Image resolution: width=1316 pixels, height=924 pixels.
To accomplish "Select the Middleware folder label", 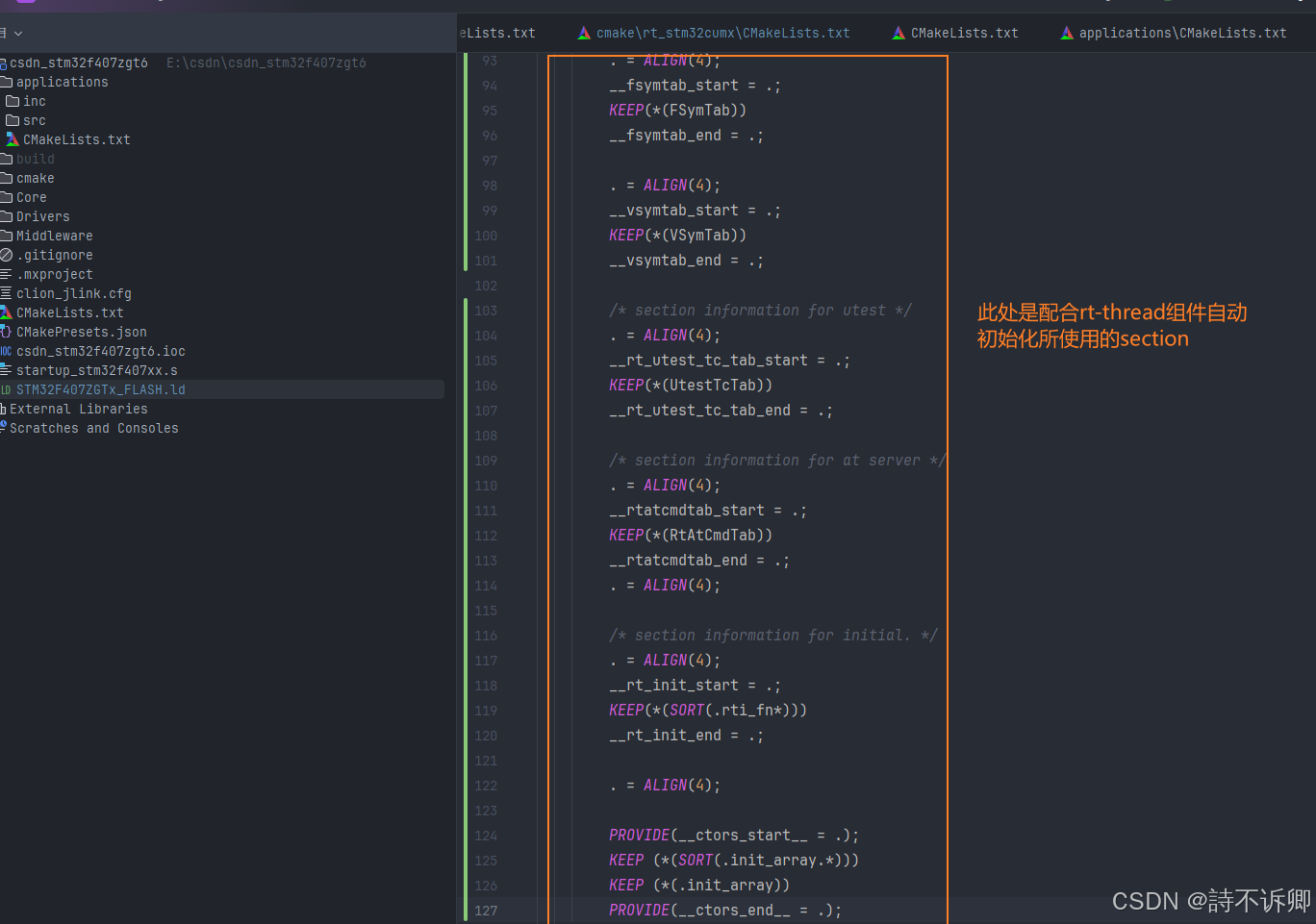I will click(55, 236).
